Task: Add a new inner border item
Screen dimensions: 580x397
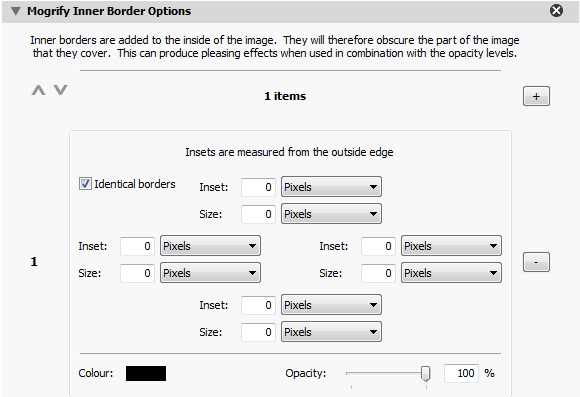Action: [x=536, y=96]
